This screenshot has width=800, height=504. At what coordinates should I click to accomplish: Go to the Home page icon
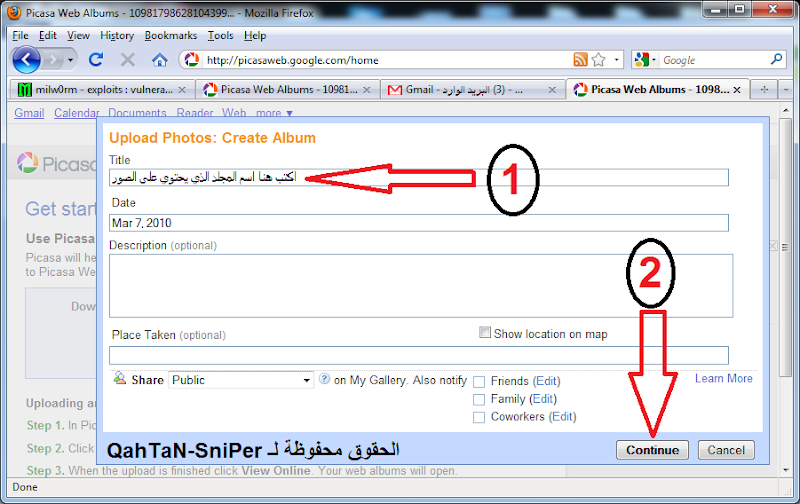[160, 60]
